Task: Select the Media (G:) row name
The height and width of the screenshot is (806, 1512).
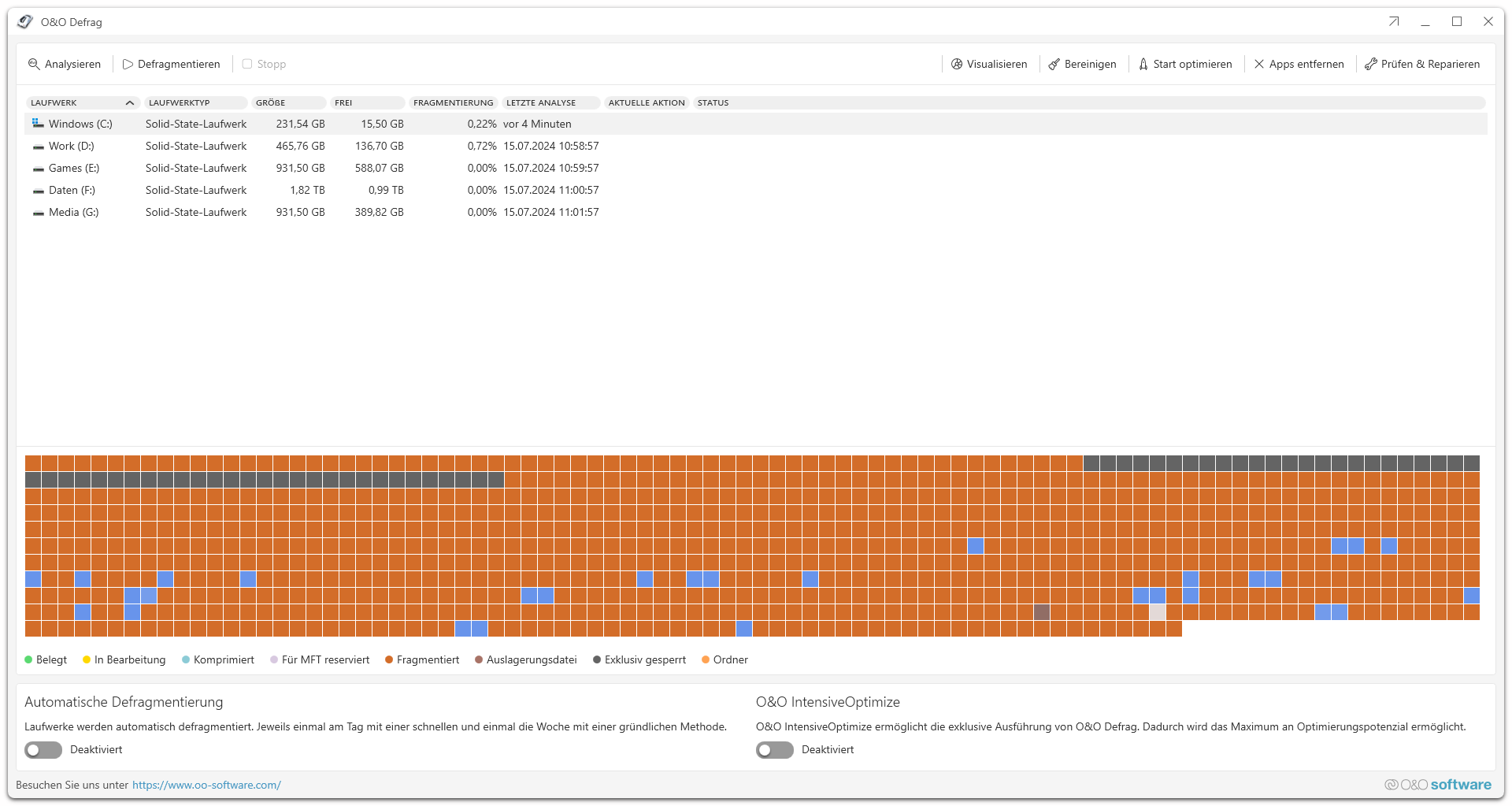Action: click(74, 212)
